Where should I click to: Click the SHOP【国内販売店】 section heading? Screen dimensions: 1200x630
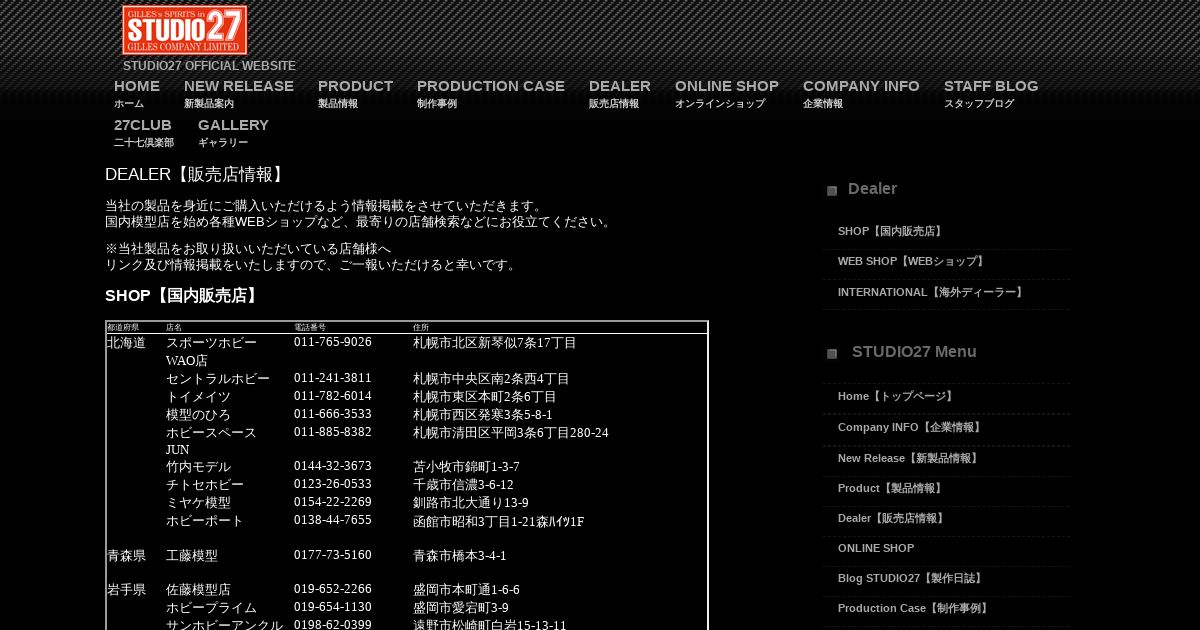pos(184,296)
